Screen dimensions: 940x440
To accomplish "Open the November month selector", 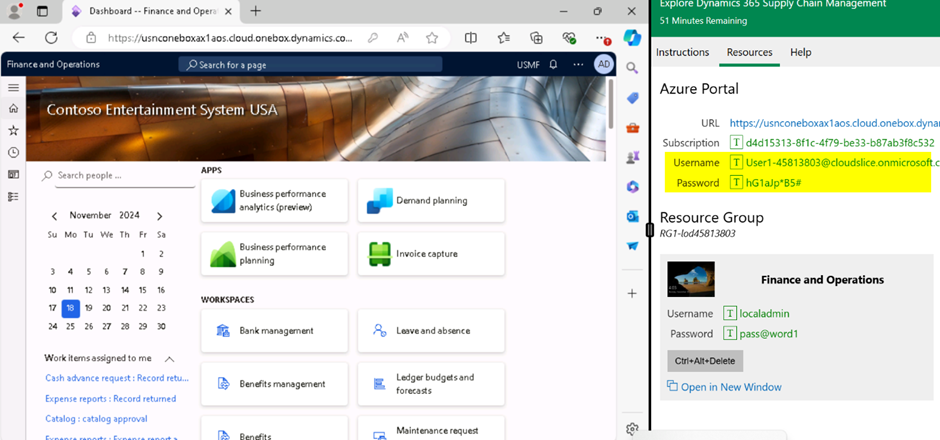I will [91, 215].
